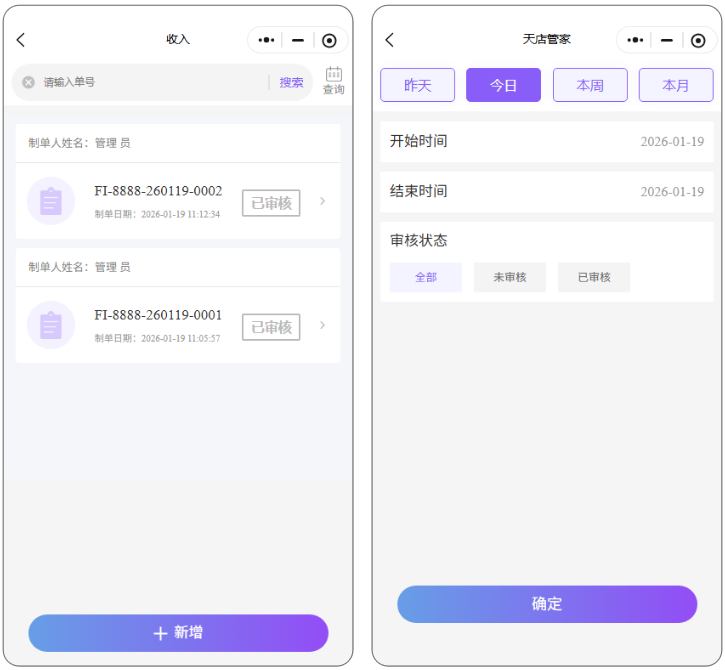Click back arrow on 天店管家 screen
The image size is (725, 670).
pyautogui.click(x=389, y=40)
